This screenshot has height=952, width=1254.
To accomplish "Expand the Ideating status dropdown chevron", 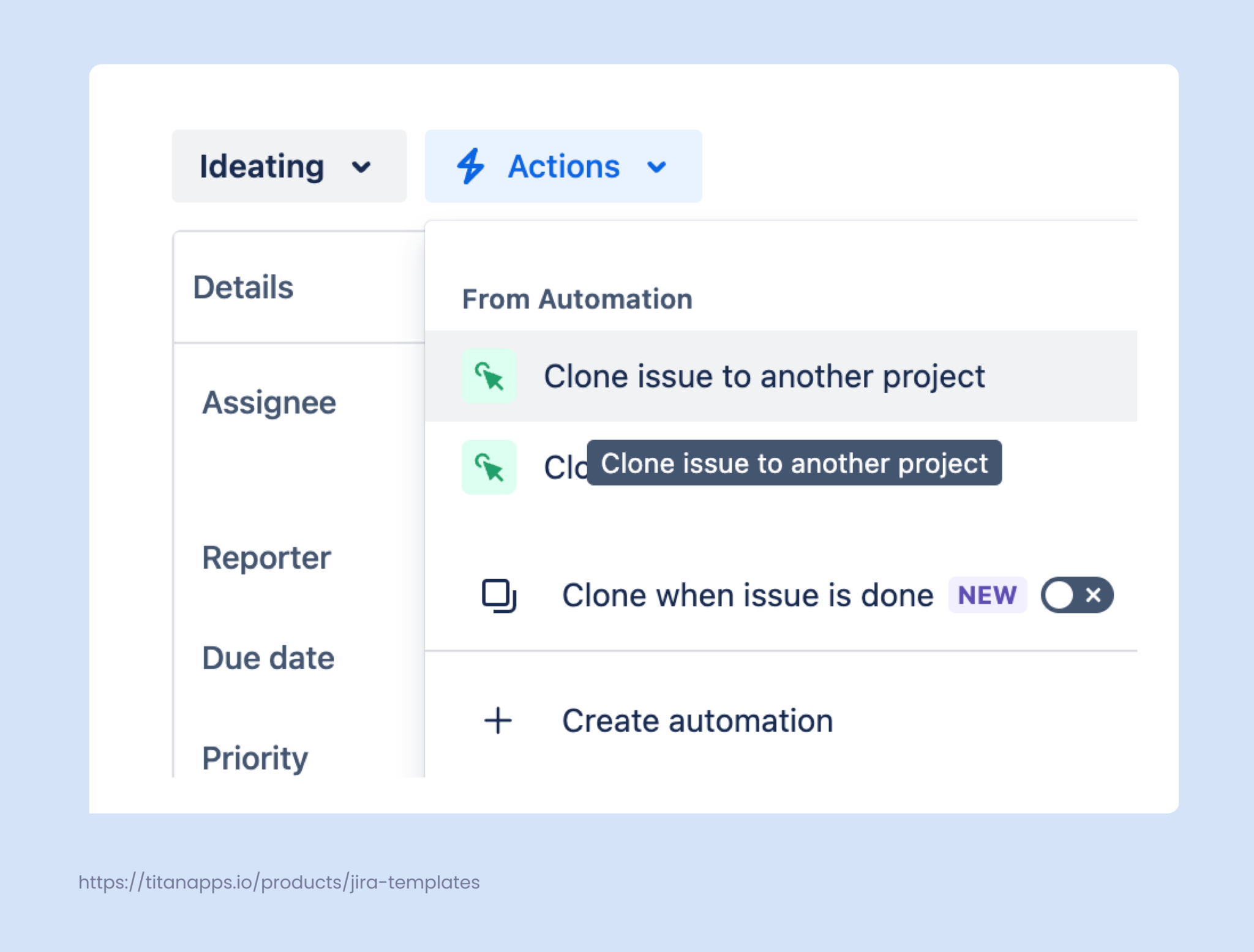I will (362, 167).
